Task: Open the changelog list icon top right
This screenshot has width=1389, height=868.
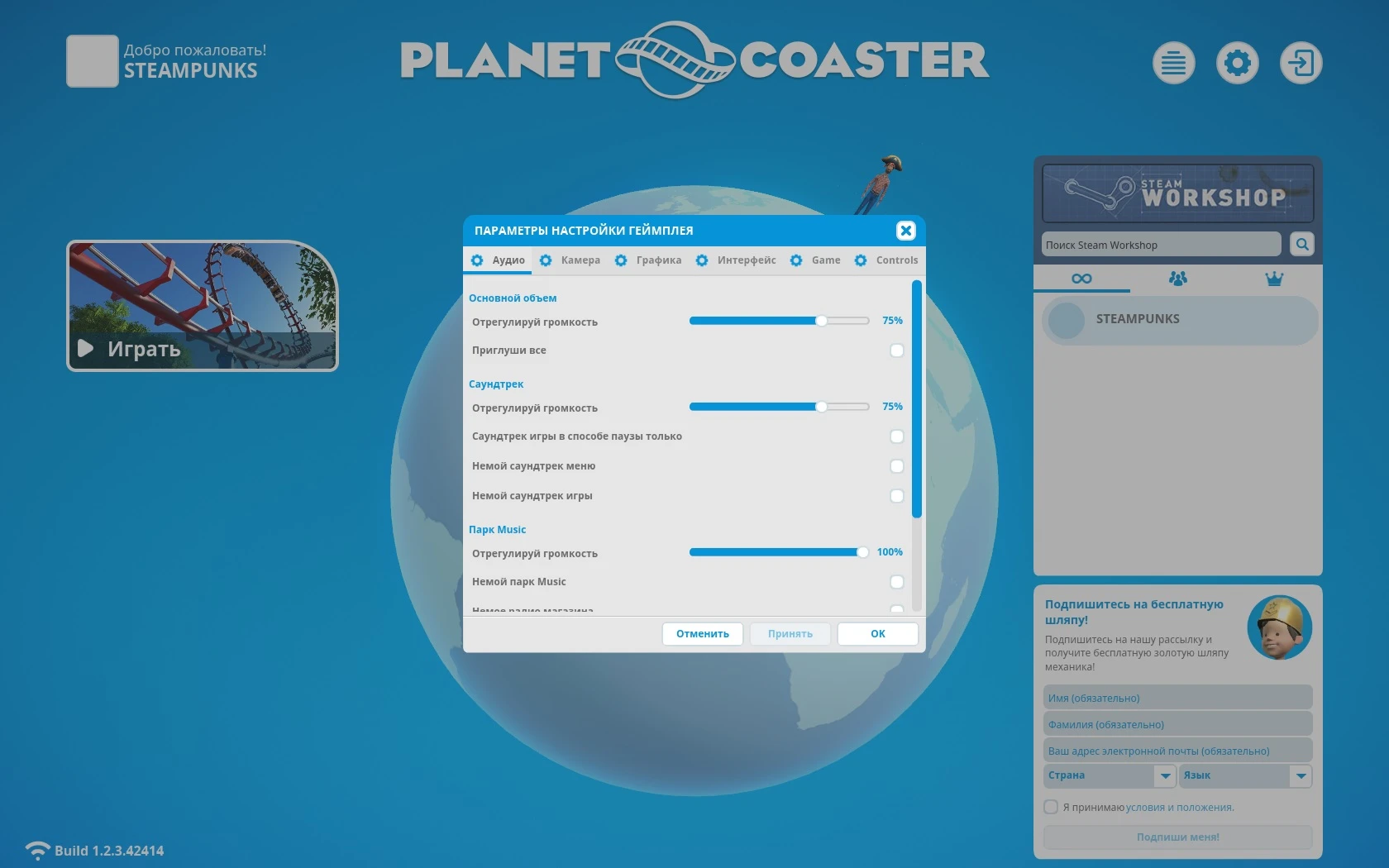Action: [x=1173, y=62]
